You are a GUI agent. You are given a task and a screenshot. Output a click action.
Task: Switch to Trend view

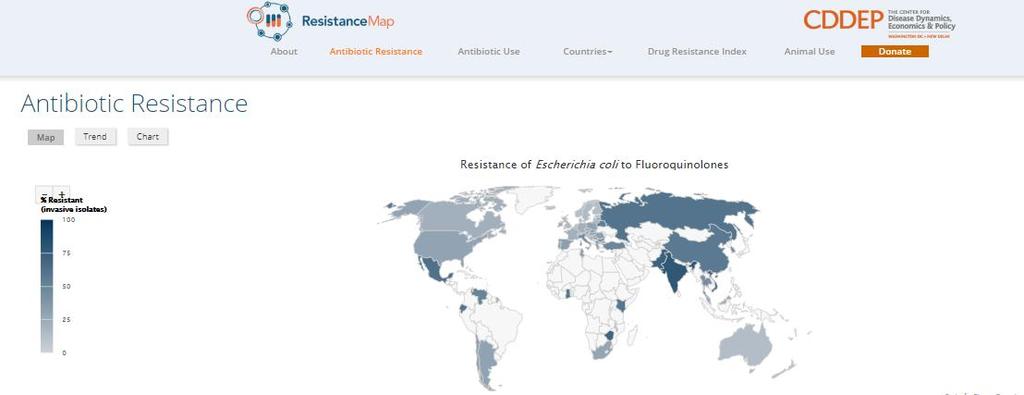95,136
